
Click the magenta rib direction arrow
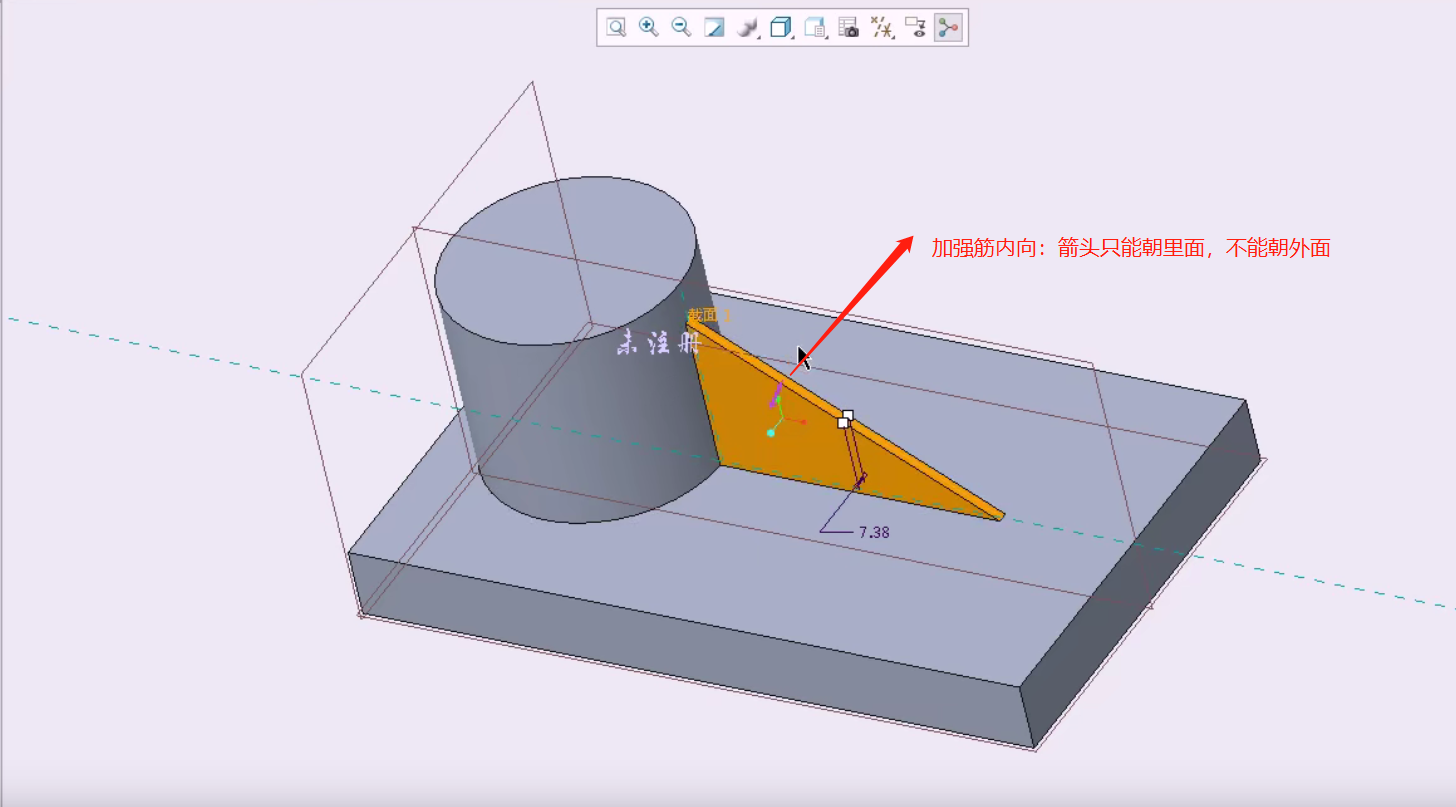775,395
